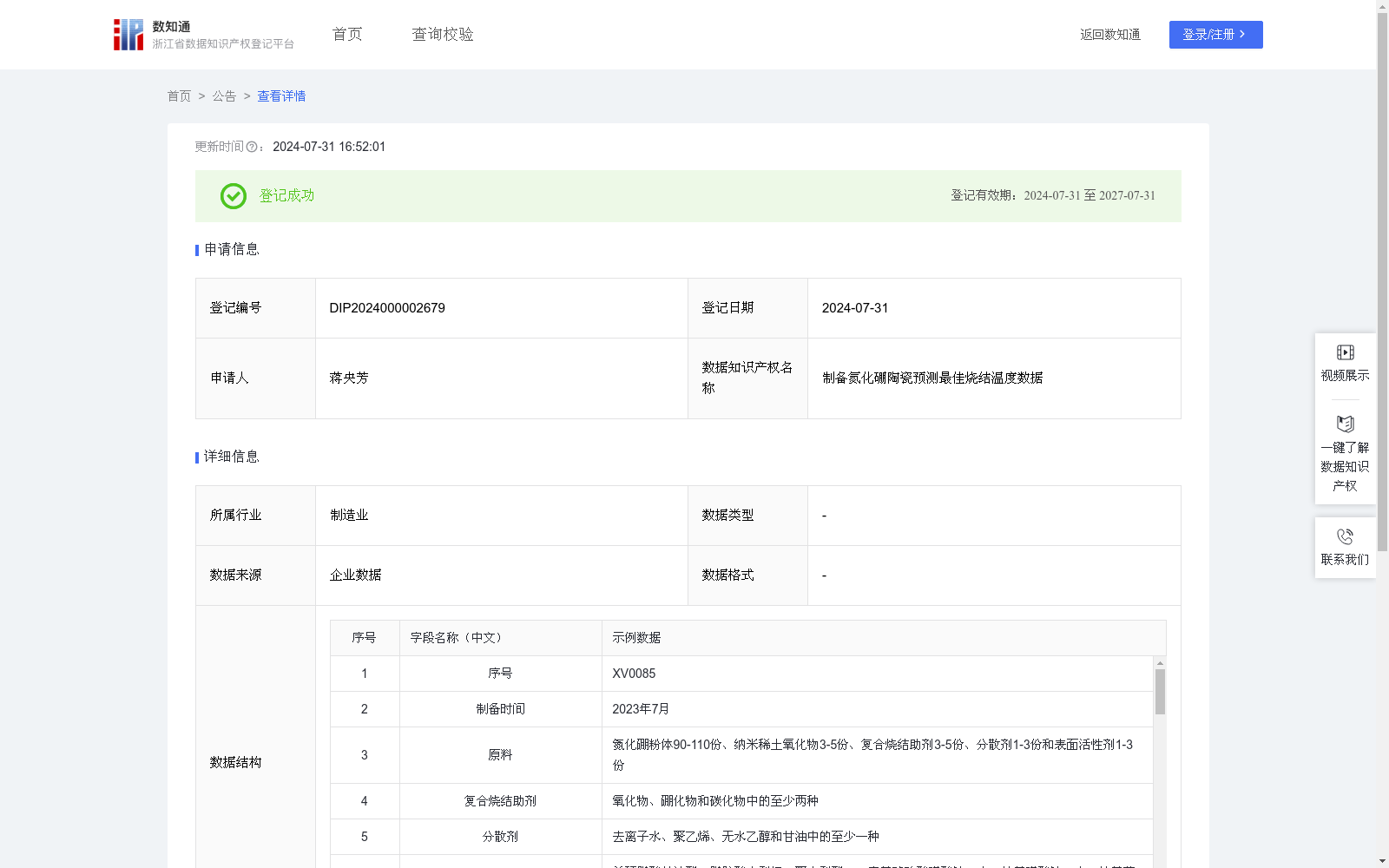Click the 数据结构 row label
Viewport: 1389px width, 868px height.
(x=235, y=762)
